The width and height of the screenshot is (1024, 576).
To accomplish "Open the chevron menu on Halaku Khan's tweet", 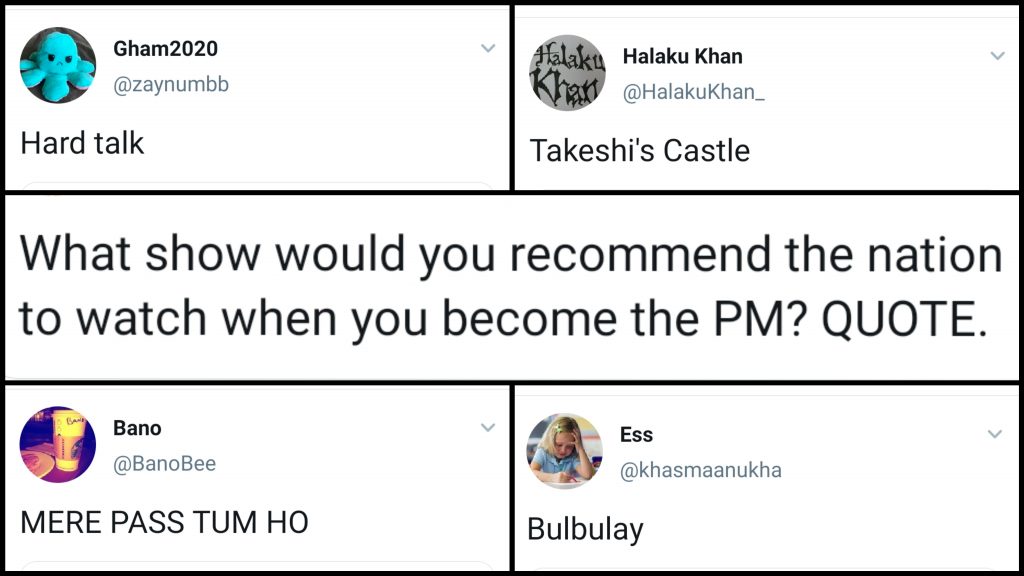I will 997,56.
